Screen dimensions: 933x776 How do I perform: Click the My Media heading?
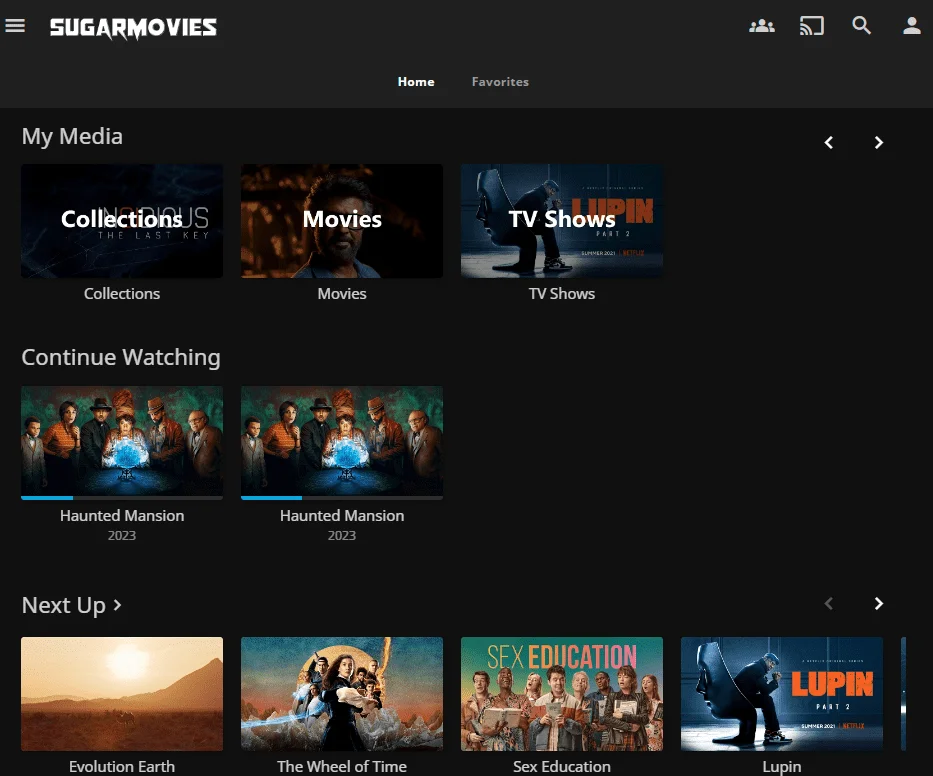click(72, 136)
